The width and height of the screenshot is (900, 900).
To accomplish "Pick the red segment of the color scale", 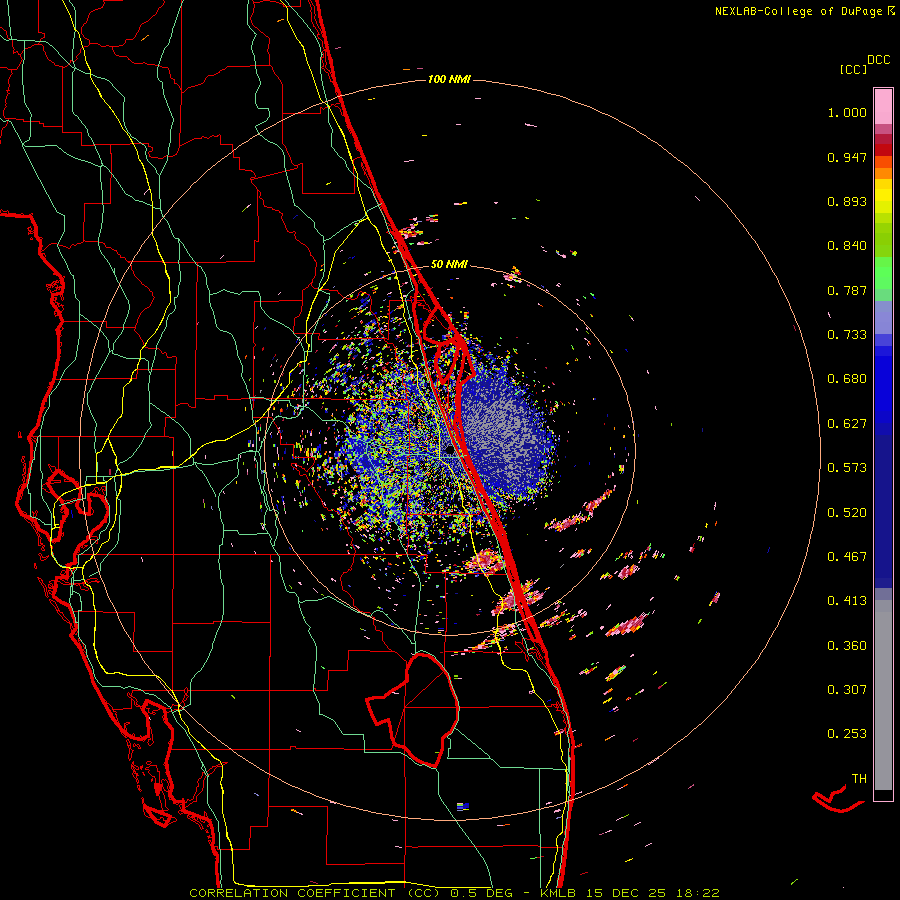I will click(x=883, y=150).
